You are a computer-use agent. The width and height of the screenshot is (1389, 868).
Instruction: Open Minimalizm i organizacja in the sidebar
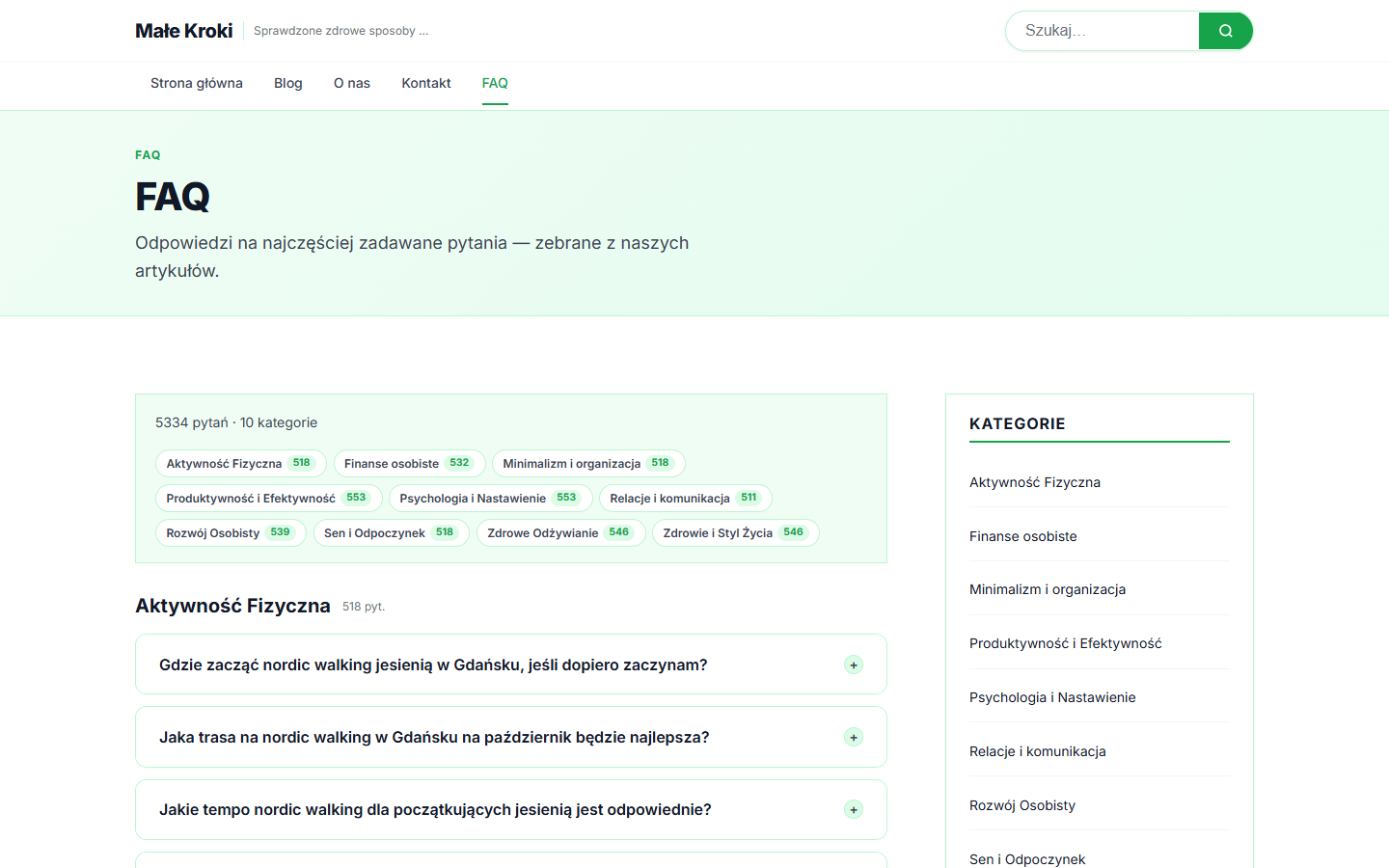(1048, 589)
